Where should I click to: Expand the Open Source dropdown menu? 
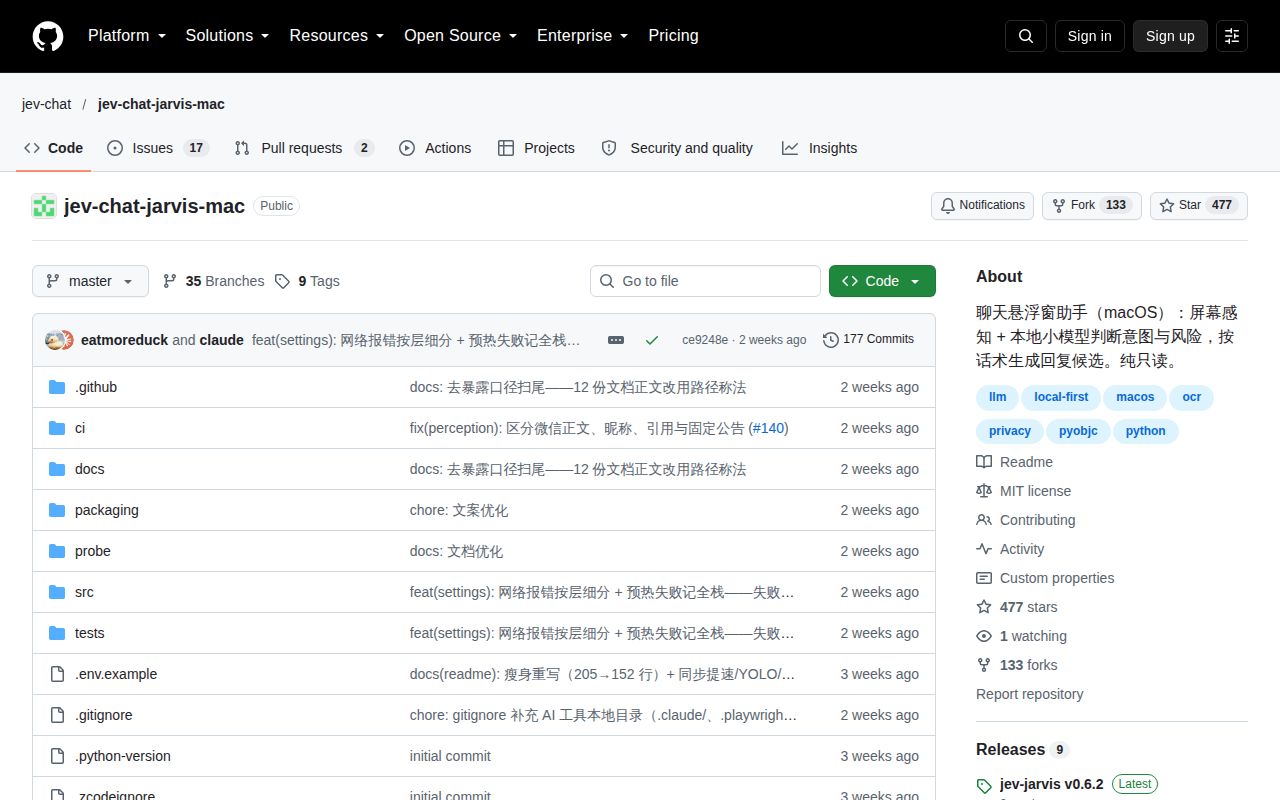pos(461,36)
